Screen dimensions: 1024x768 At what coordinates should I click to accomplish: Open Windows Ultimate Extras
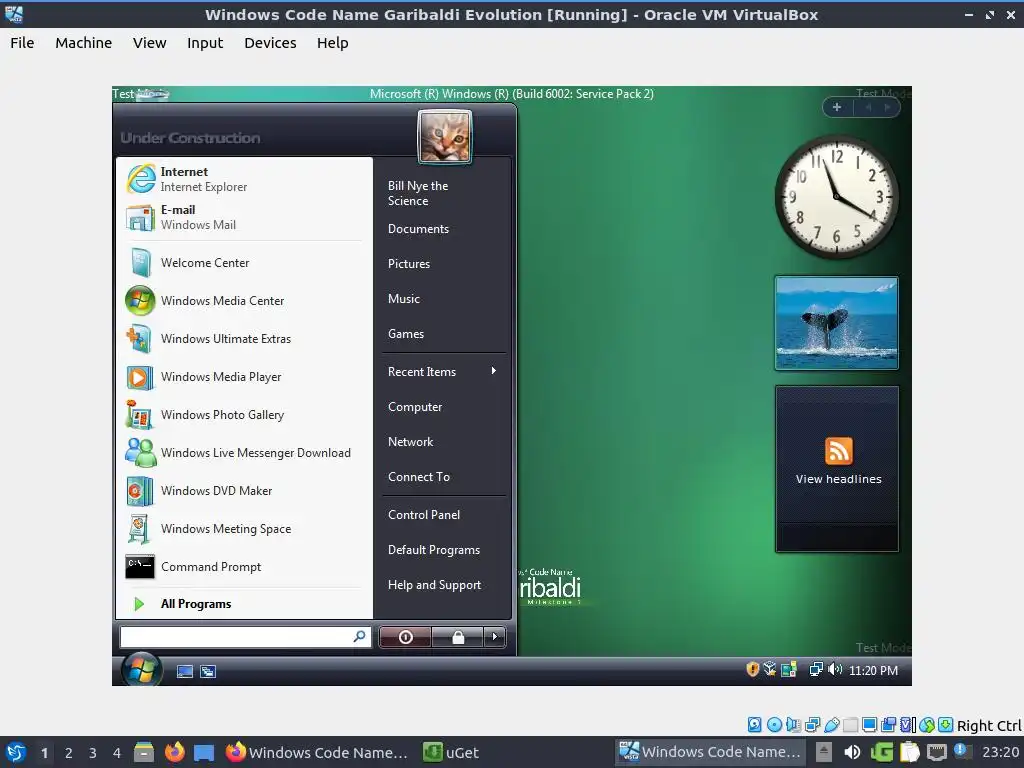pos(242,338)
